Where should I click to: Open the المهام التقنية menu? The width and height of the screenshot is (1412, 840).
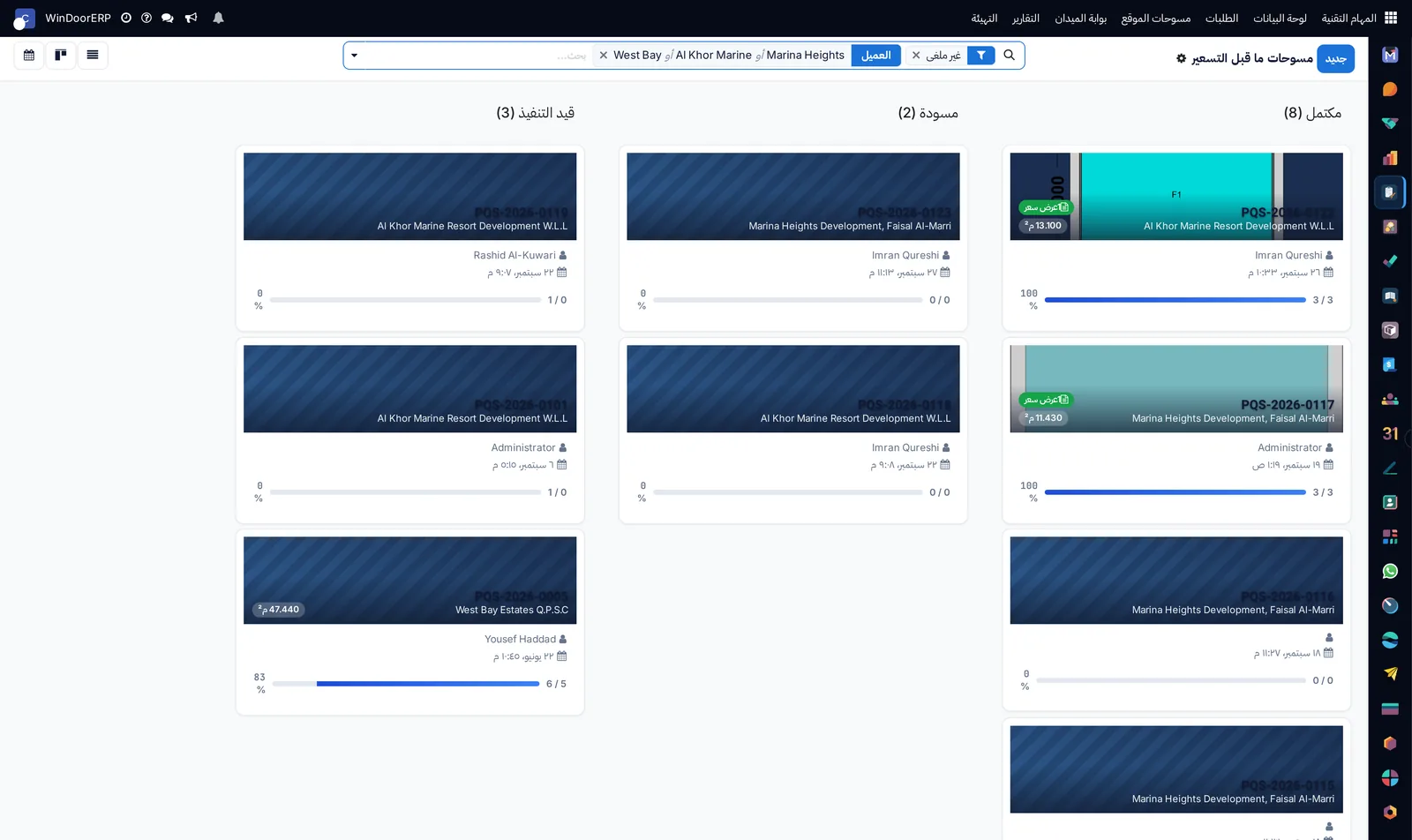click(1348, 18)
